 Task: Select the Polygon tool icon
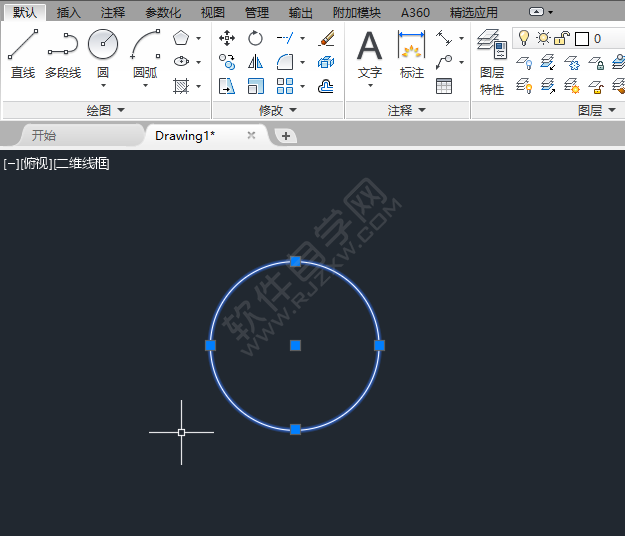pyautogui.click(x=181, y=38)
